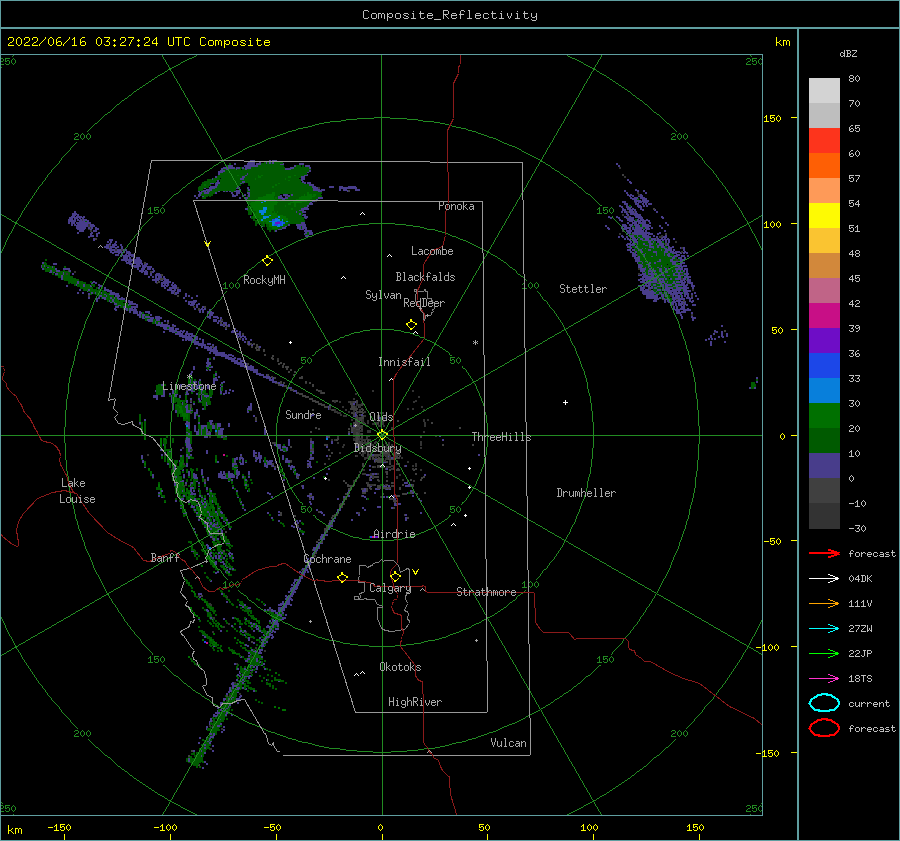Click the bright green 30 dBZ swatch

824,416
